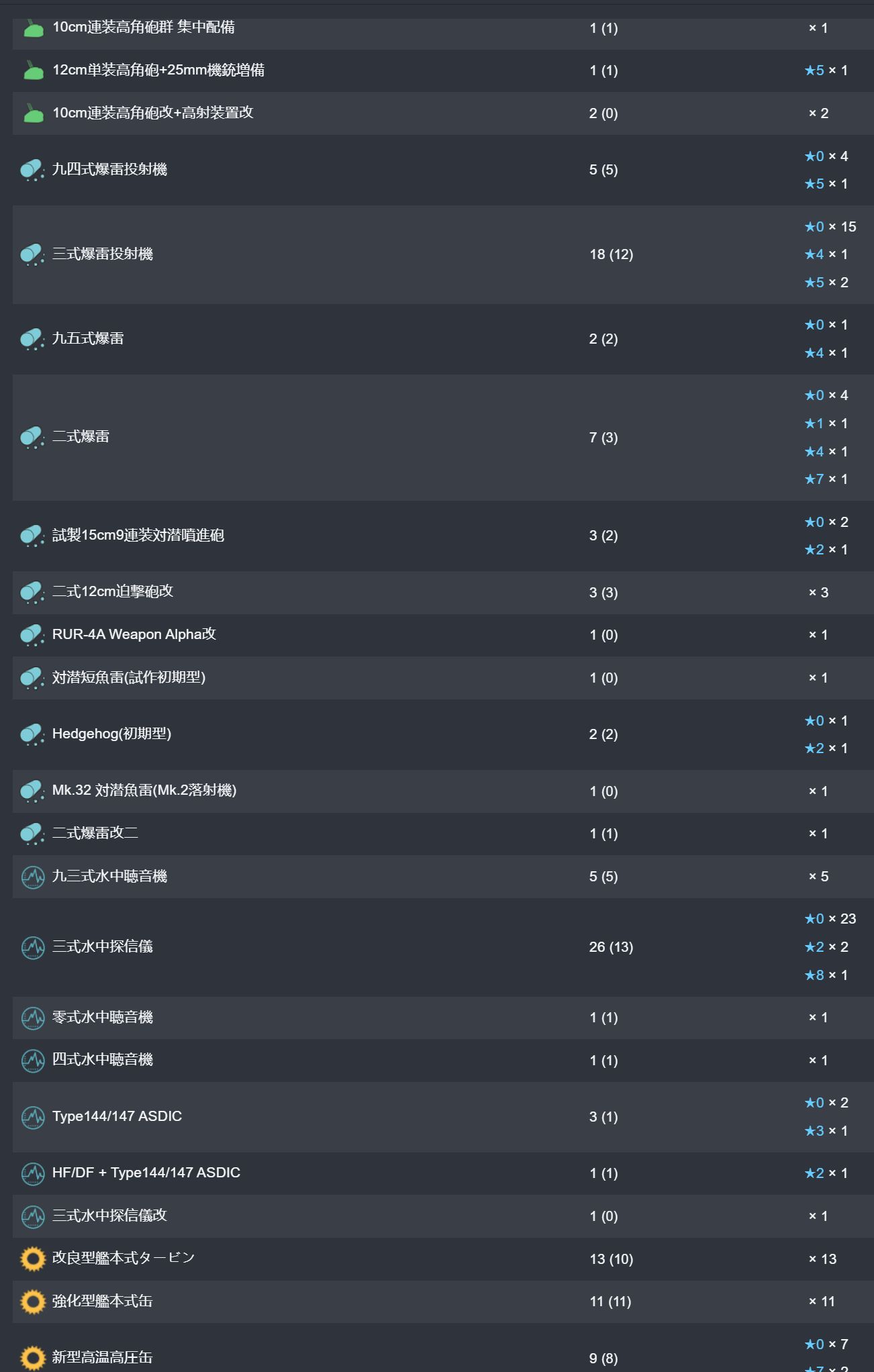Click the 対潜短魚雷(試作初期型) row name
874x1372 pixels.
tap(129, 677)
